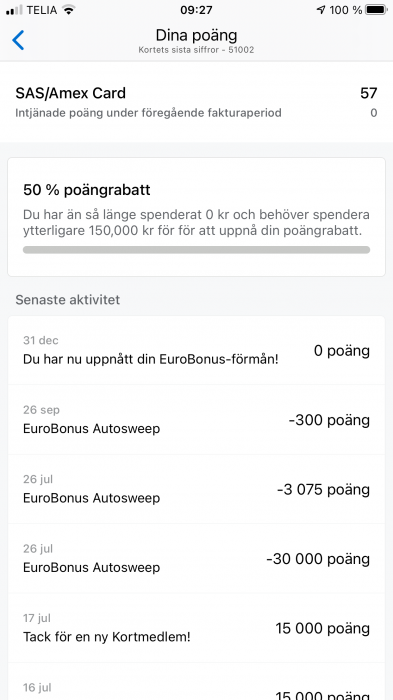This screenshot has width=393, height=700.
Task: Select the -30 000 poäng Autosweep entry
Action: 196,558
